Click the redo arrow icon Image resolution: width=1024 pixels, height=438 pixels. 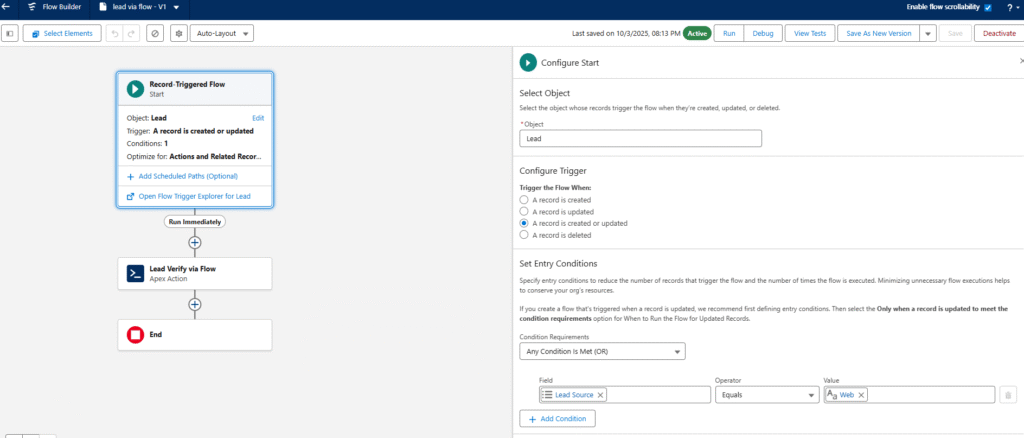[x=133, y=33]
